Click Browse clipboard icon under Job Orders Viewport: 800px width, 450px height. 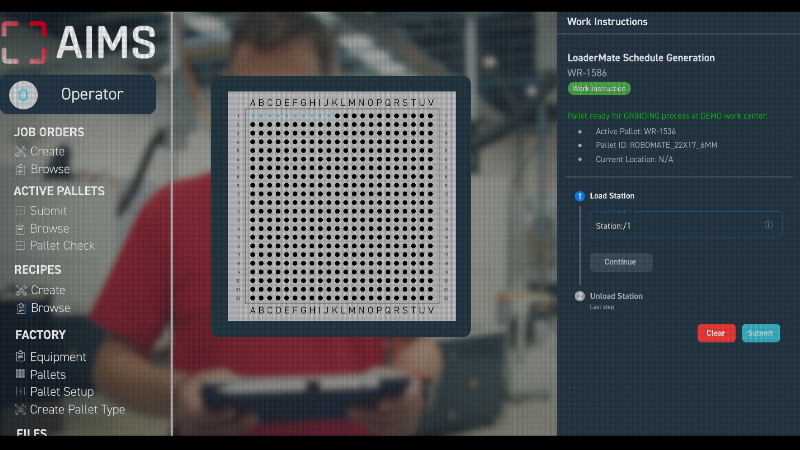(x=20, y=169)
